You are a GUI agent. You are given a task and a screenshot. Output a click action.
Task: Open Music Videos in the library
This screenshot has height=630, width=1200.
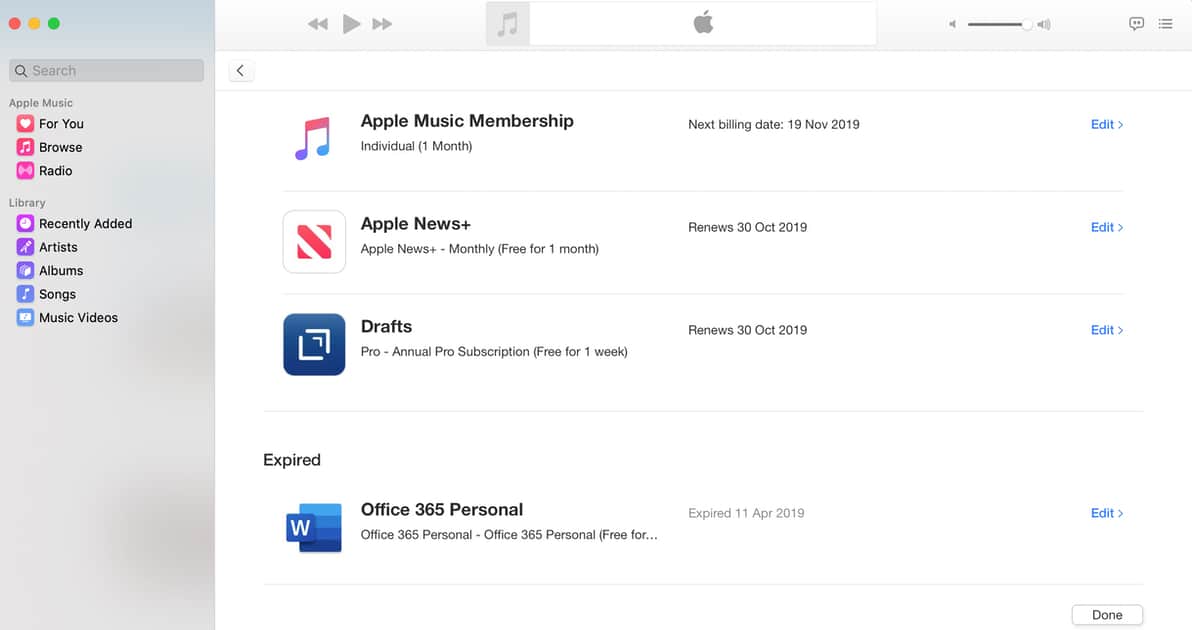coord(78,318)
